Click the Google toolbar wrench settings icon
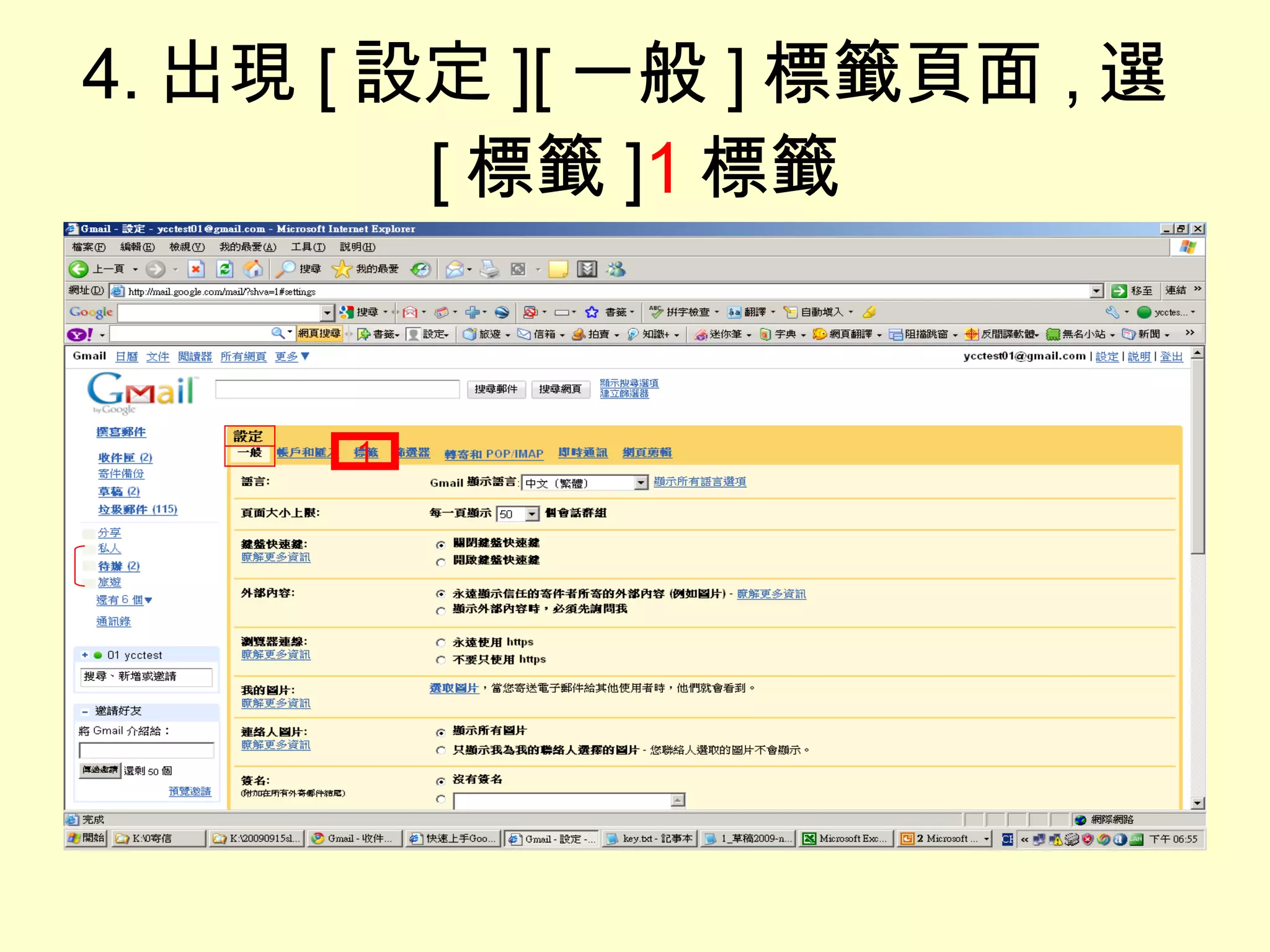 click(x=1112, y=312)
